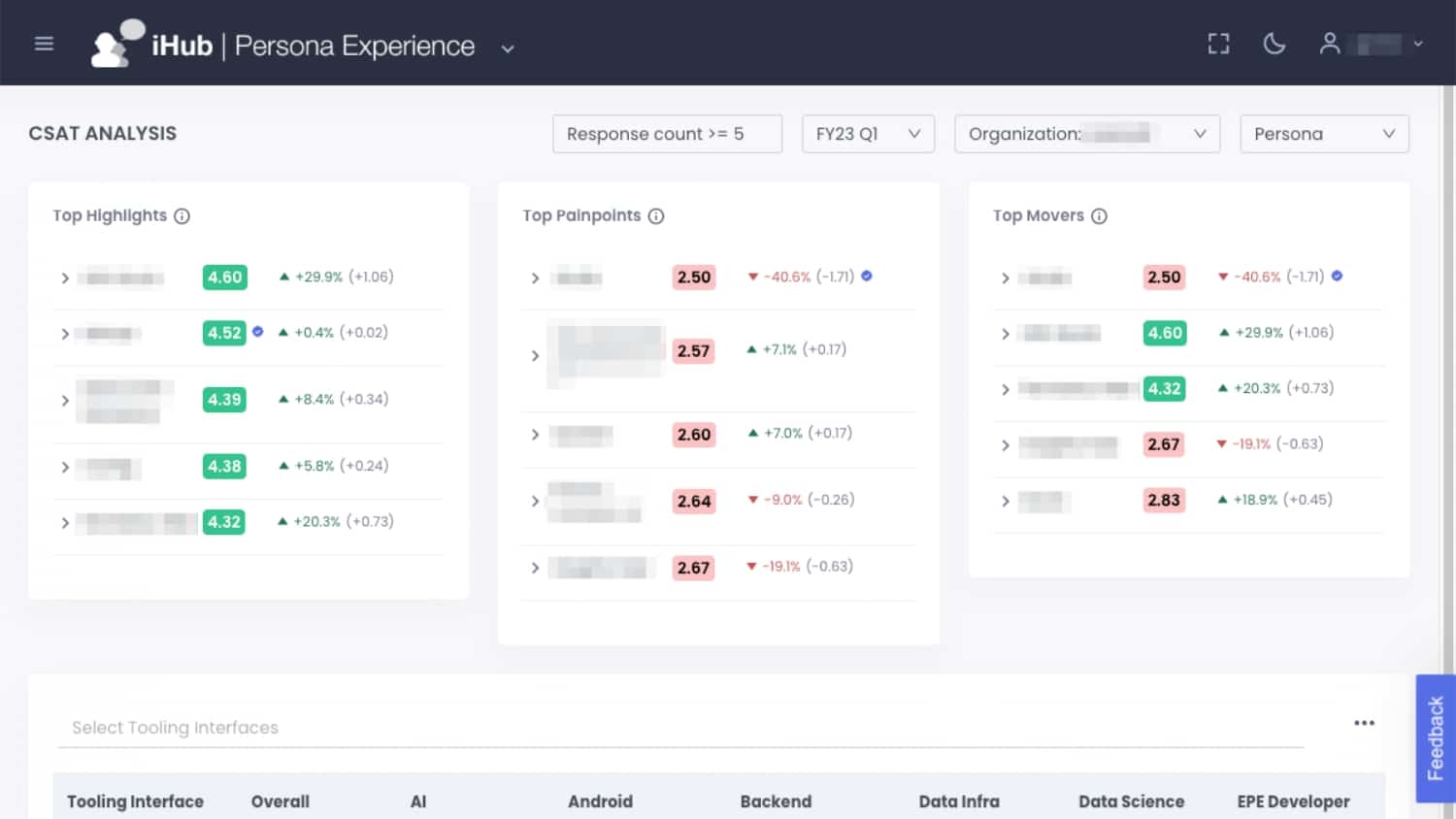Click the -9.0% (-0.26) change value
The width and height of the screenshot is (1456, 819).
point(801,500)
